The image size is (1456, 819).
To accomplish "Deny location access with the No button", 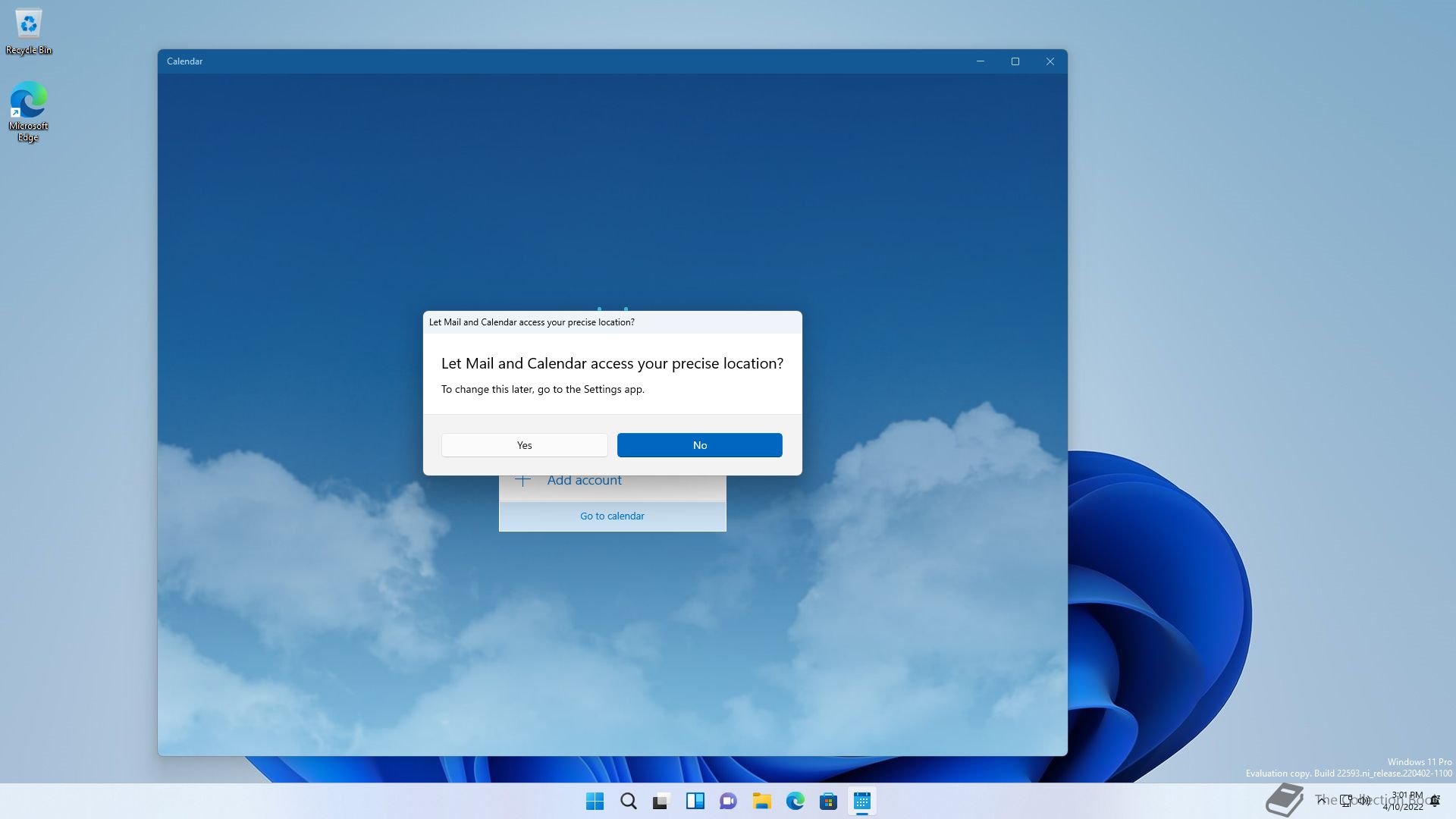I will pos(699,445).
